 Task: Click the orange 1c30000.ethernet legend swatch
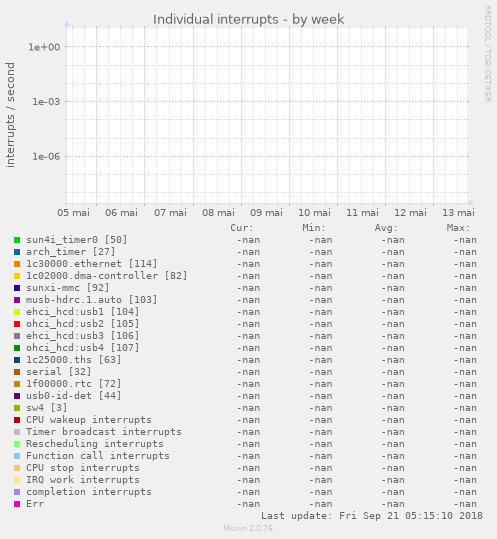(x=17, y=264)
